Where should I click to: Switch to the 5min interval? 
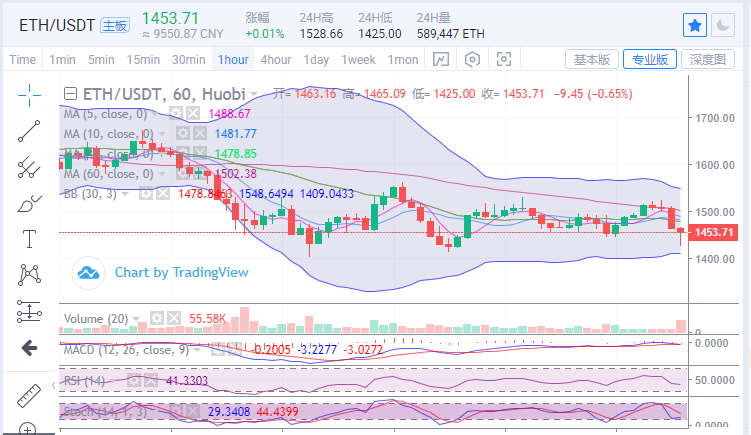coord(101,59)
